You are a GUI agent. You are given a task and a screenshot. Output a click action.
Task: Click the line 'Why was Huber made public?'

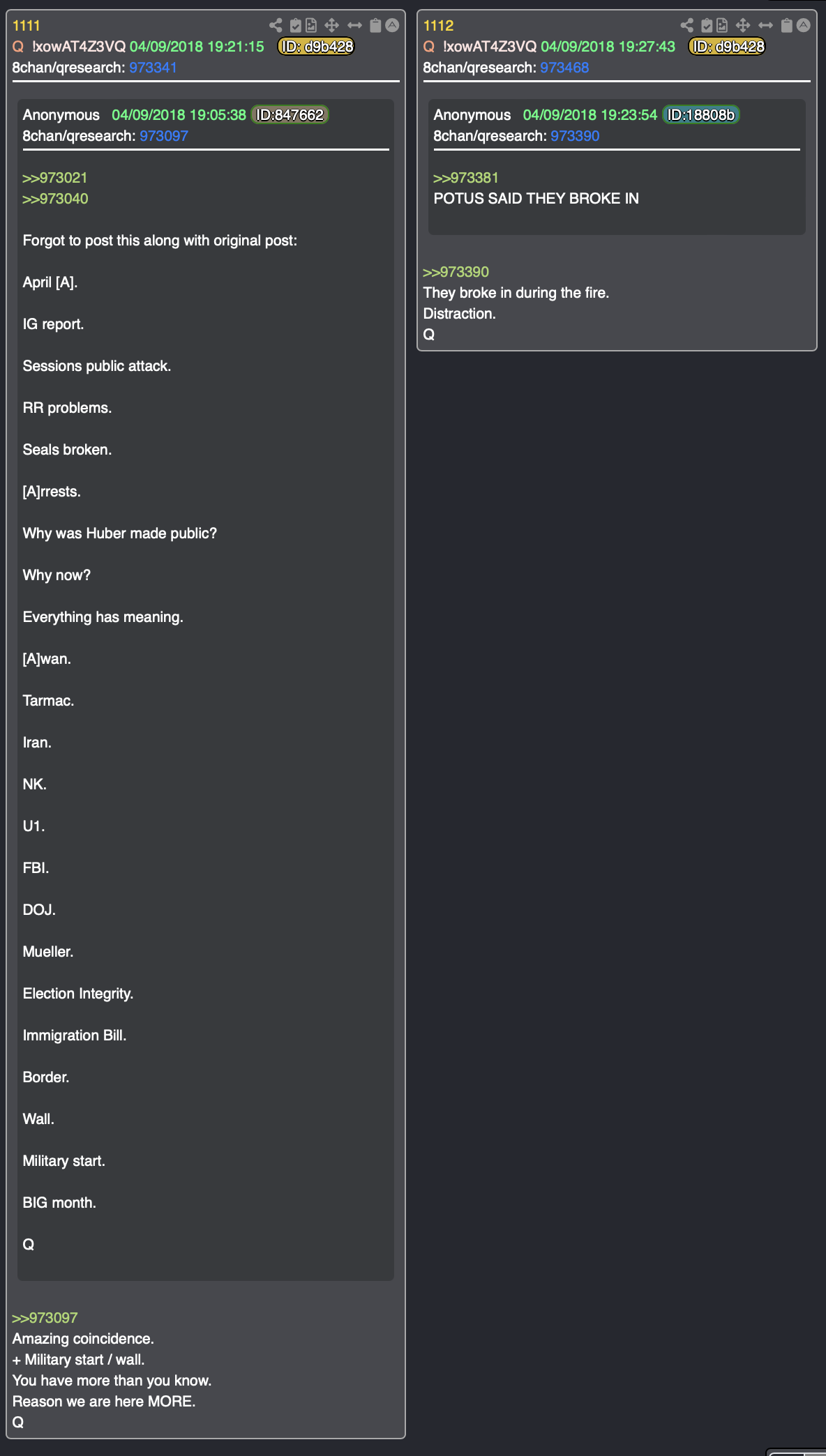(119, 533)
